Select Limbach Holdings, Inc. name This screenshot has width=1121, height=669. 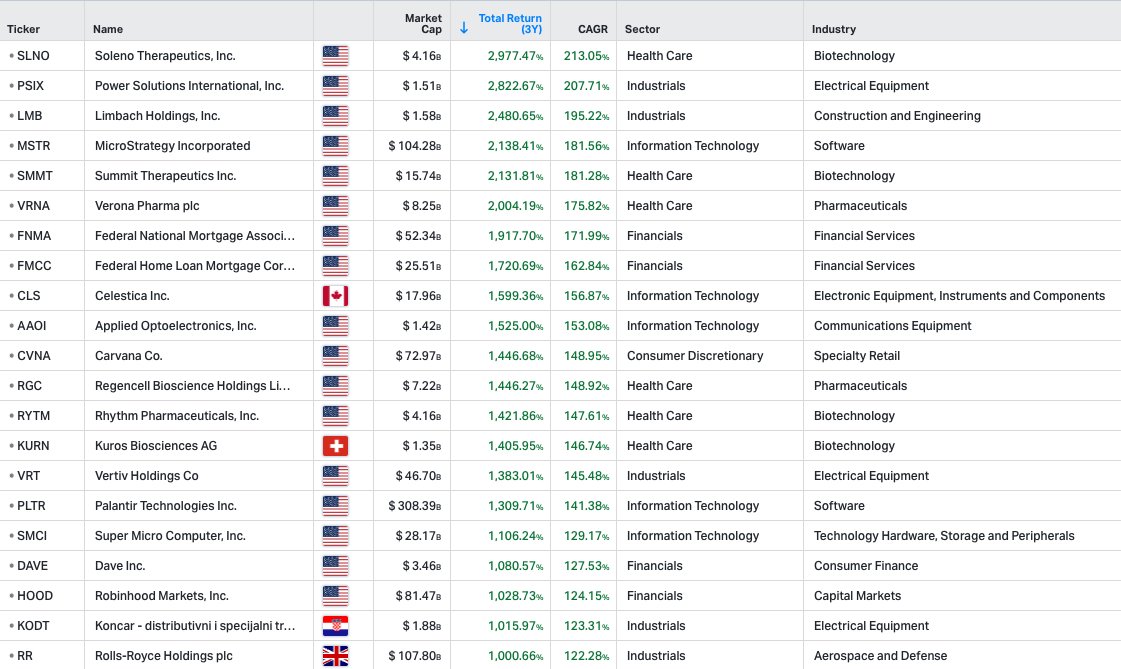coord(157,116)
